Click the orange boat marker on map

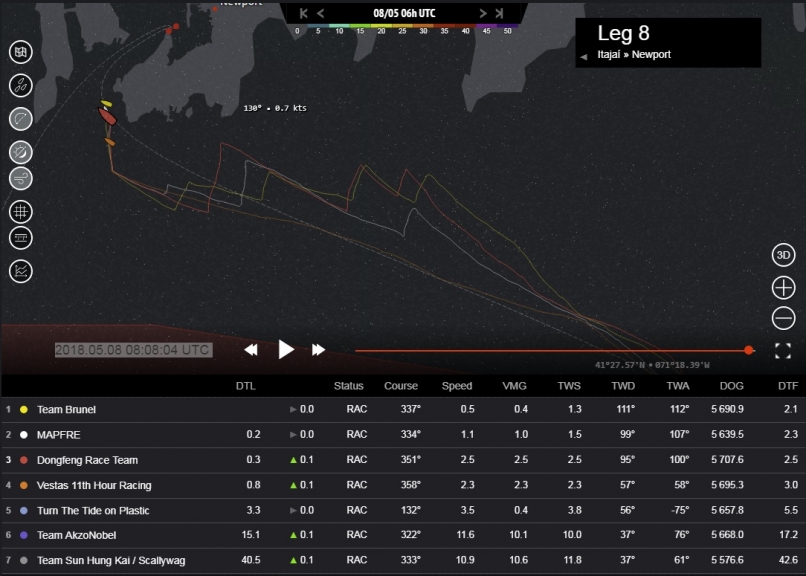pos(109,142)
